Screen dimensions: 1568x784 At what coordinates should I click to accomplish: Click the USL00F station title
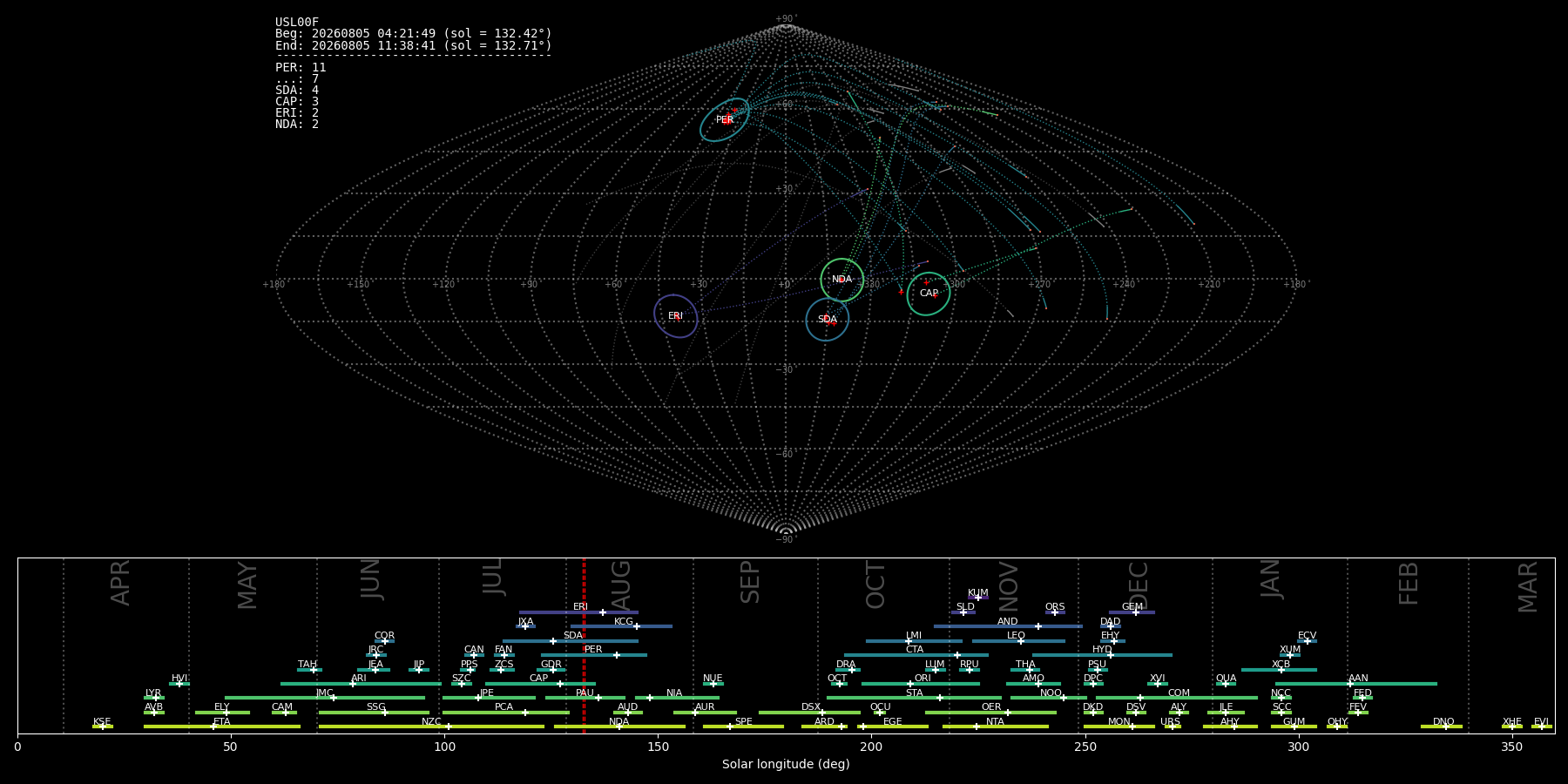coord(297,23)
